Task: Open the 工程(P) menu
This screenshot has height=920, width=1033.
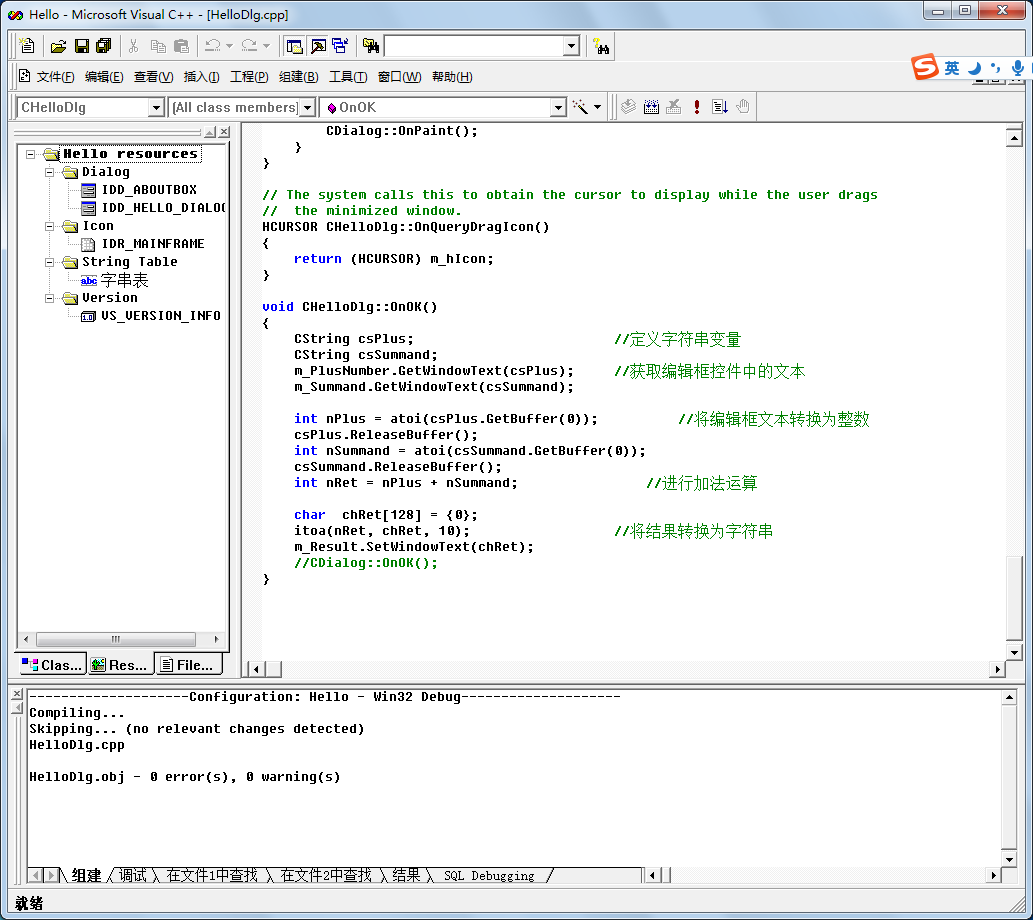Action: coord(249,77)
